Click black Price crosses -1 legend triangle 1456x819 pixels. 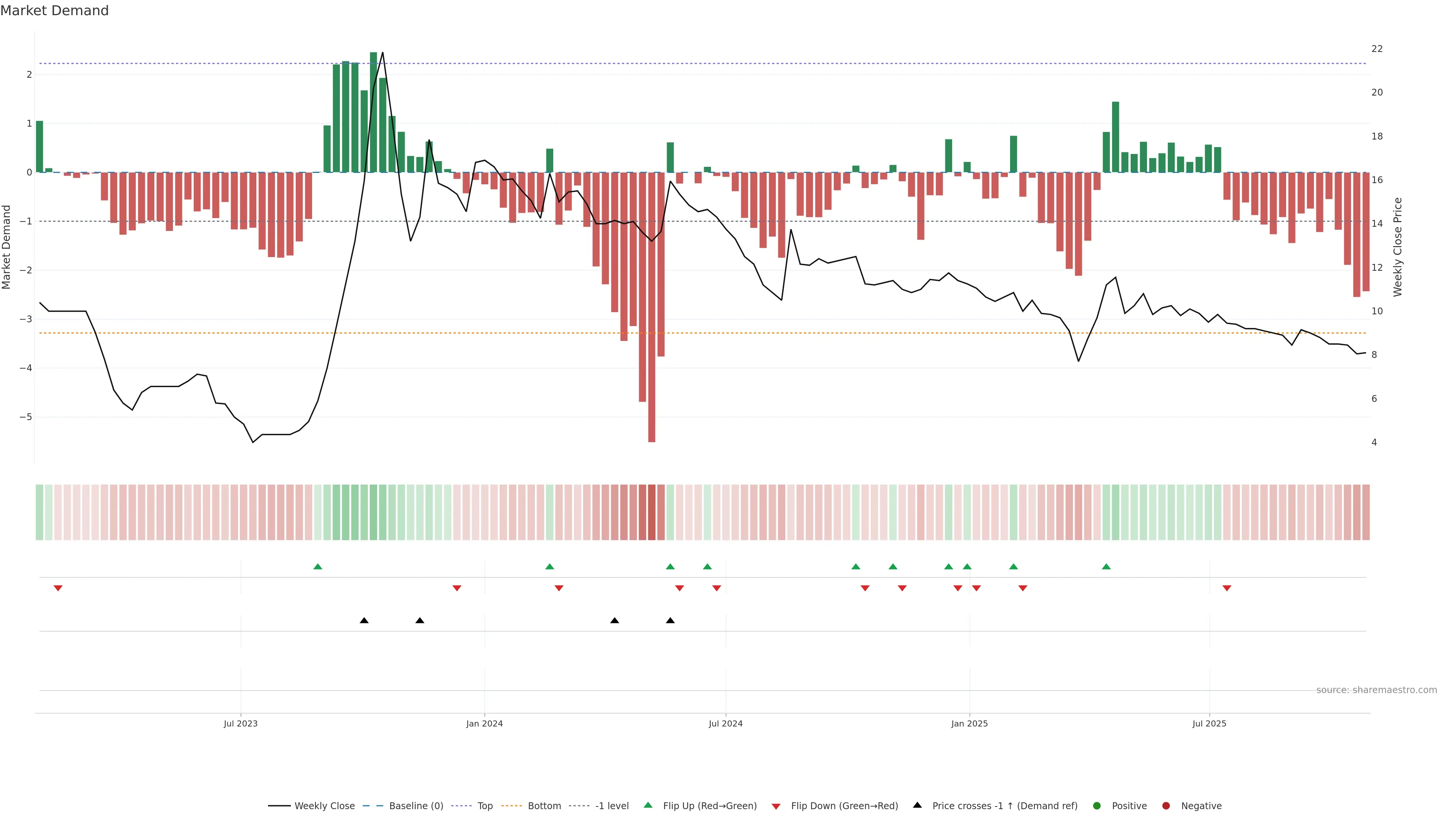click(917, 805)
